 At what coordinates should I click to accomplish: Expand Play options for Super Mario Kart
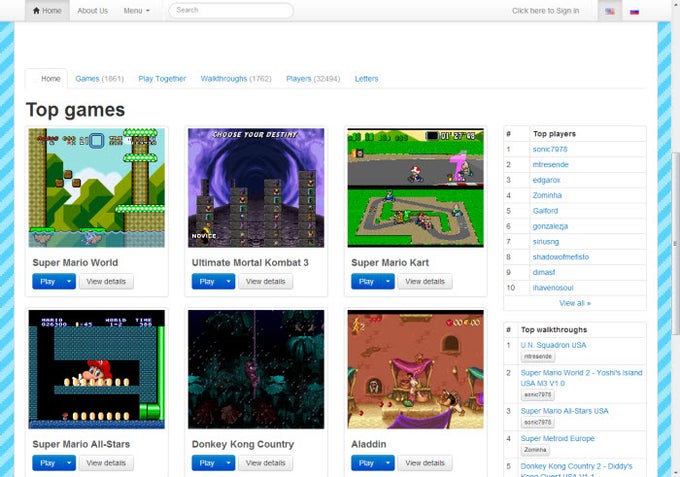point(388,281)
